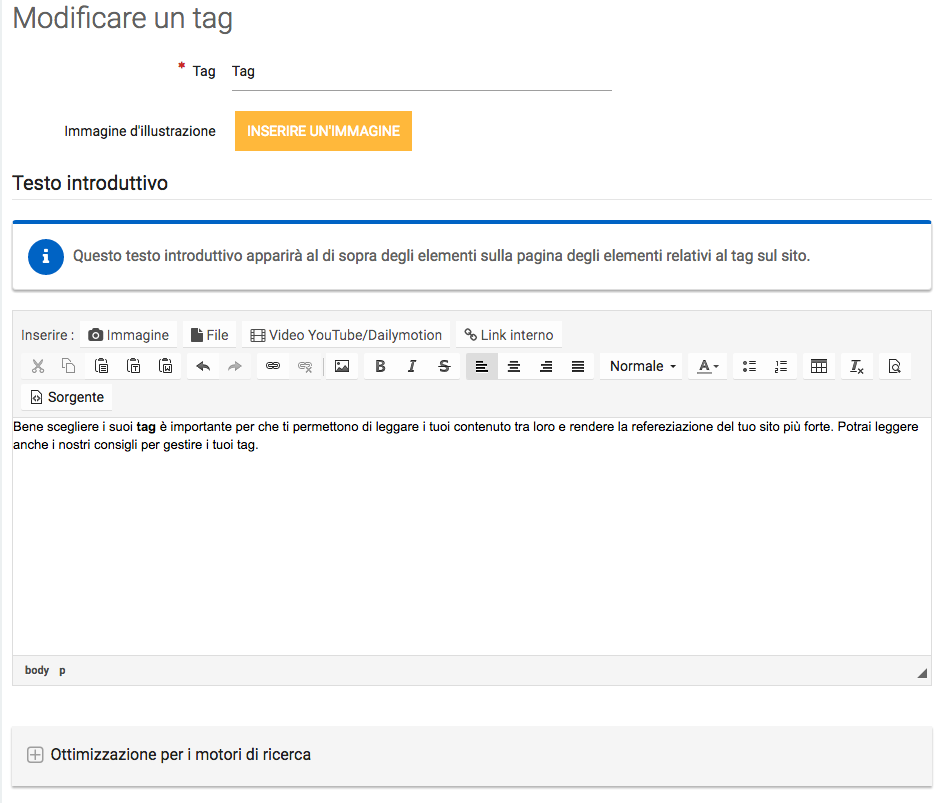Click the Video YouTube/Dailymotion insert button

coord(346,335)
